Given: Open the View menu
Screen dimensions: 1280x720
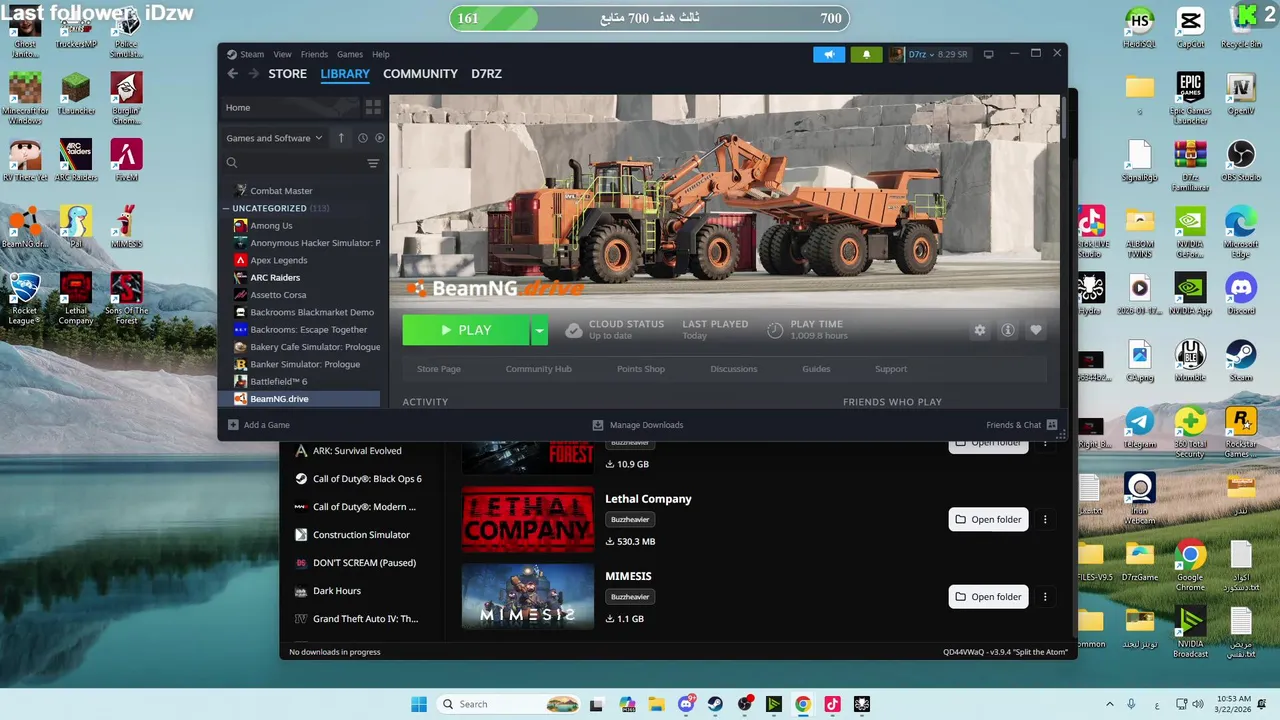Looking at the screenshot, I should (283, 54).
